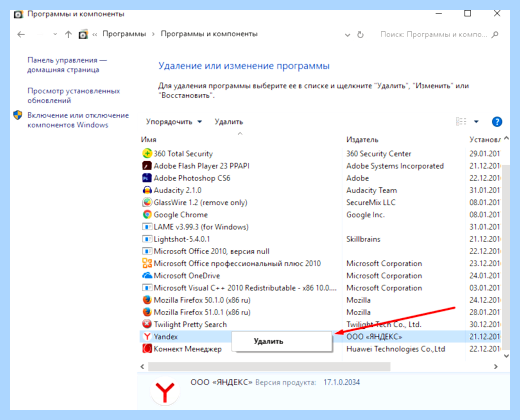Viewport: 520px width, 420px height.
Task: Click 360 Security Center publisher
Action: 379,154
